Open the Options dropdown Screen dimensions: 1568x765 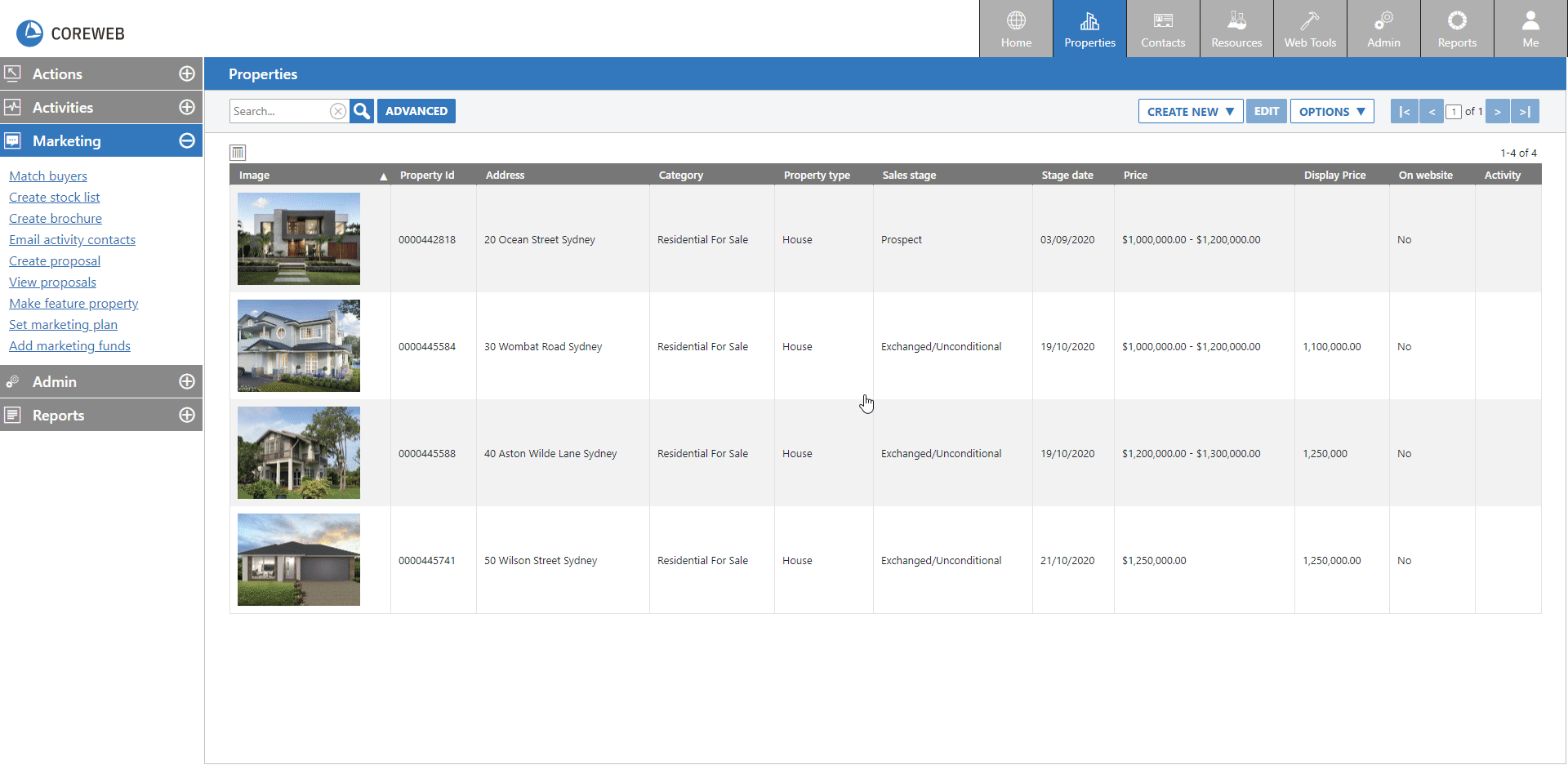(1331, 111)
